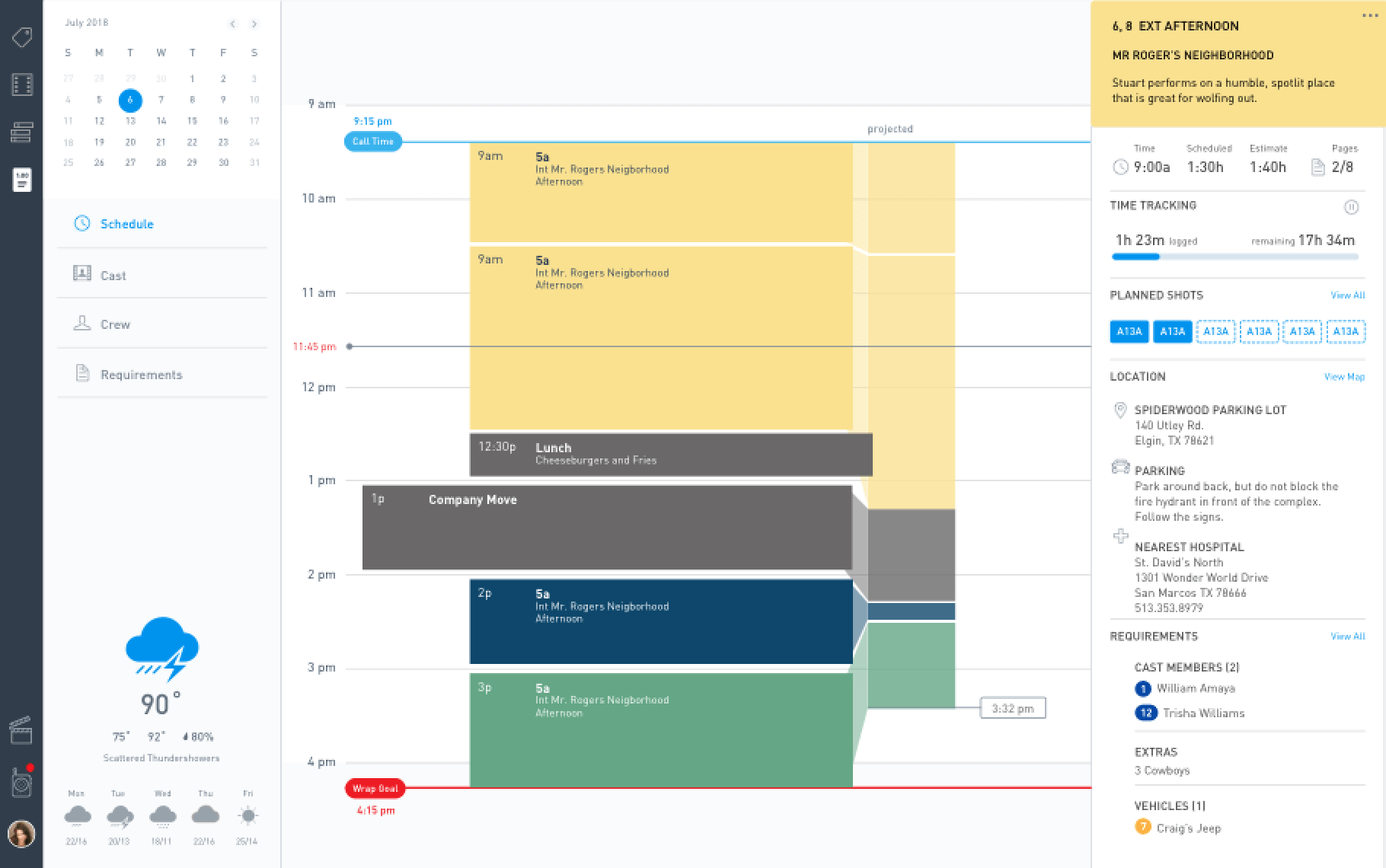Select cast member Trisha Williams
Viewport: 1386px width, 868px height.
pyautogui.click(x=1190, y=713)
